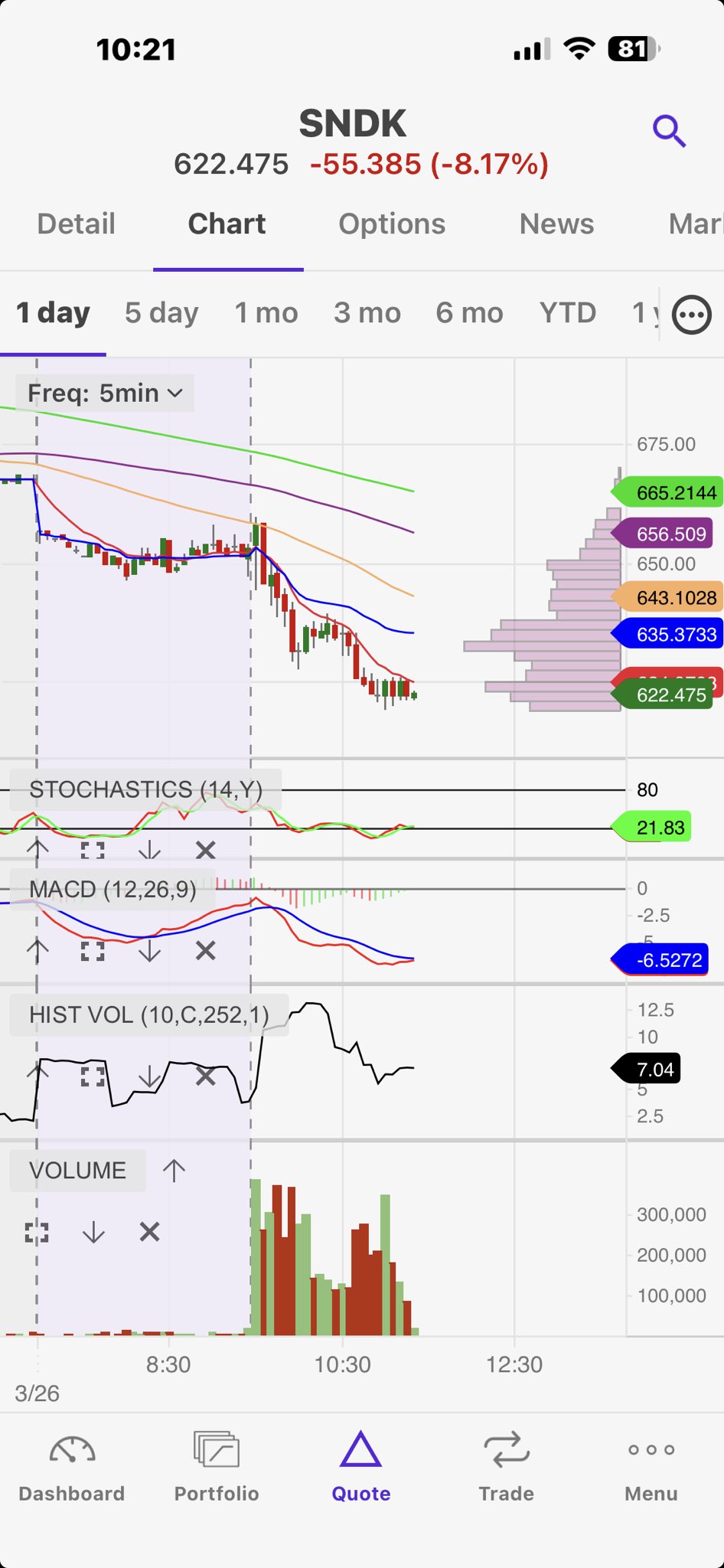This screenshot has width=724, height=1568.
Task: Open the Trade arrows icon in bottom bar
Action: tap(507, 1449)
